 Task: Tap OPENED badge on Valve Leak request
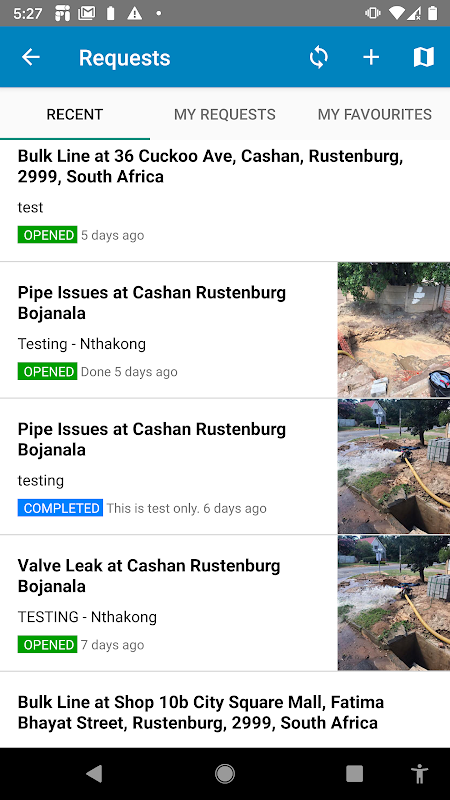[47, 645]
